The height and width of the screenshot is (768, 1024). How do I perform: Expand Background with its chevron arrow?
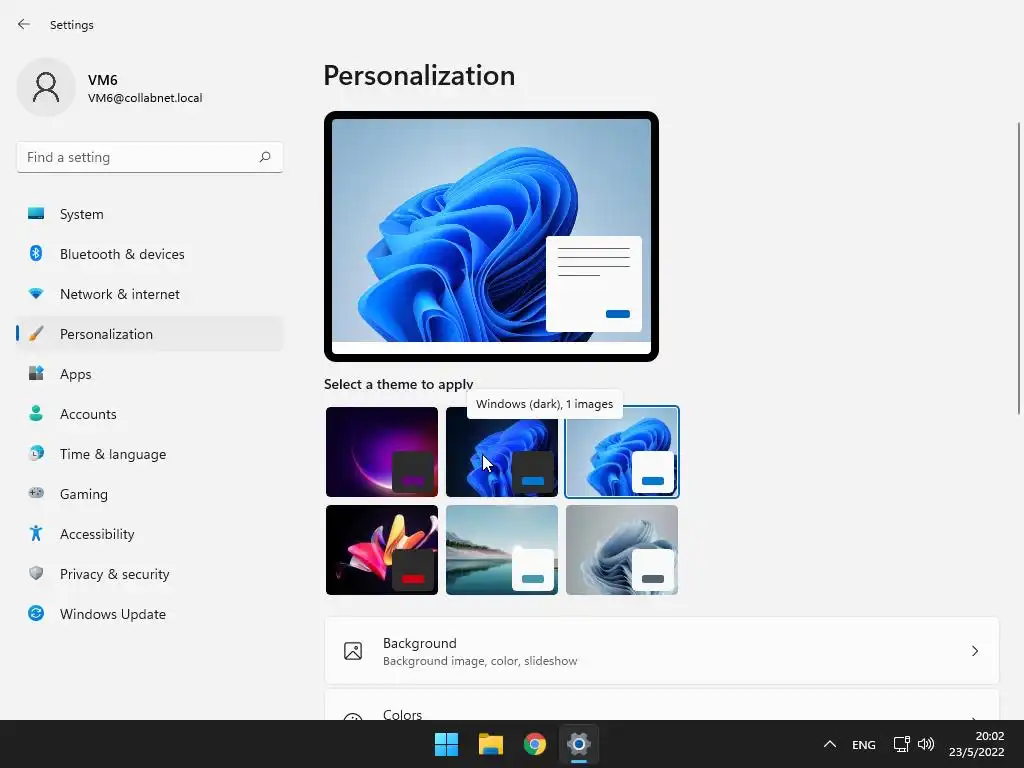pos(974,651)
